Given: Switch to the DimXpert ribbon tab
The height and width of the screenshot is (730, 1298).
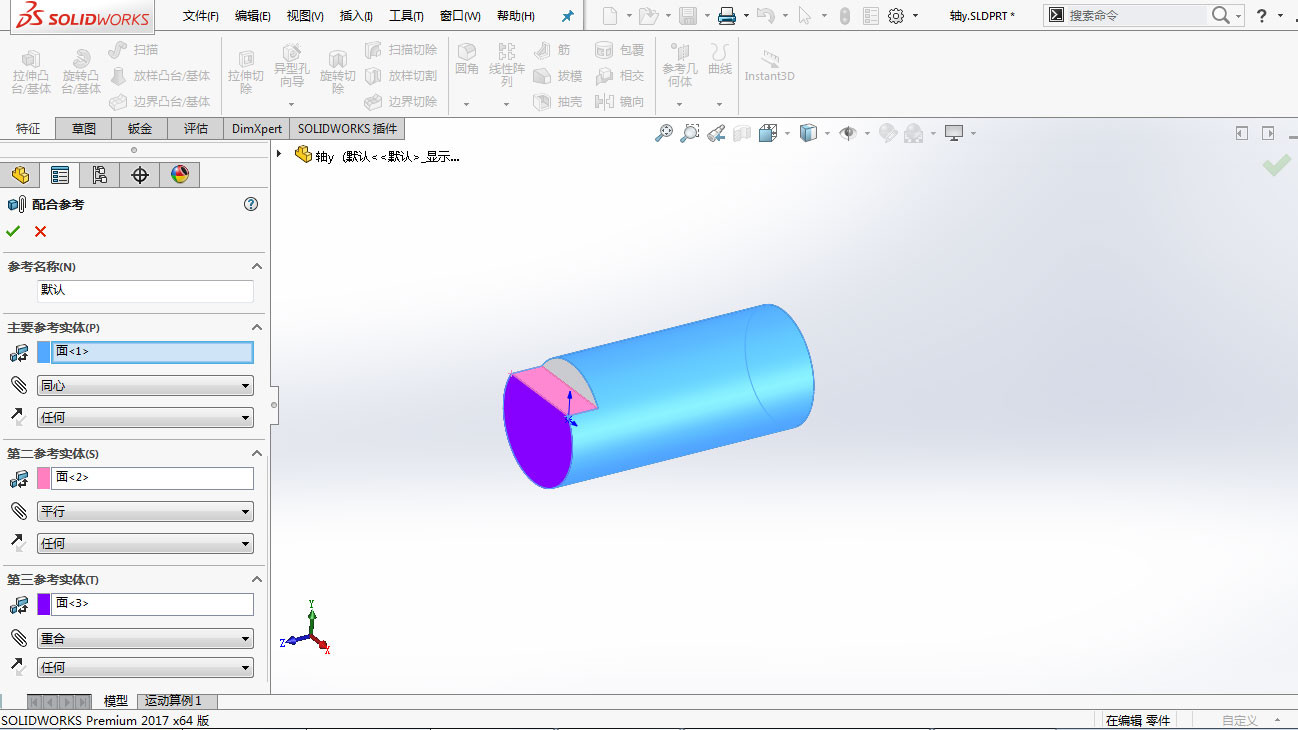Looking at the screenshot, I should (x=257, y=128).
